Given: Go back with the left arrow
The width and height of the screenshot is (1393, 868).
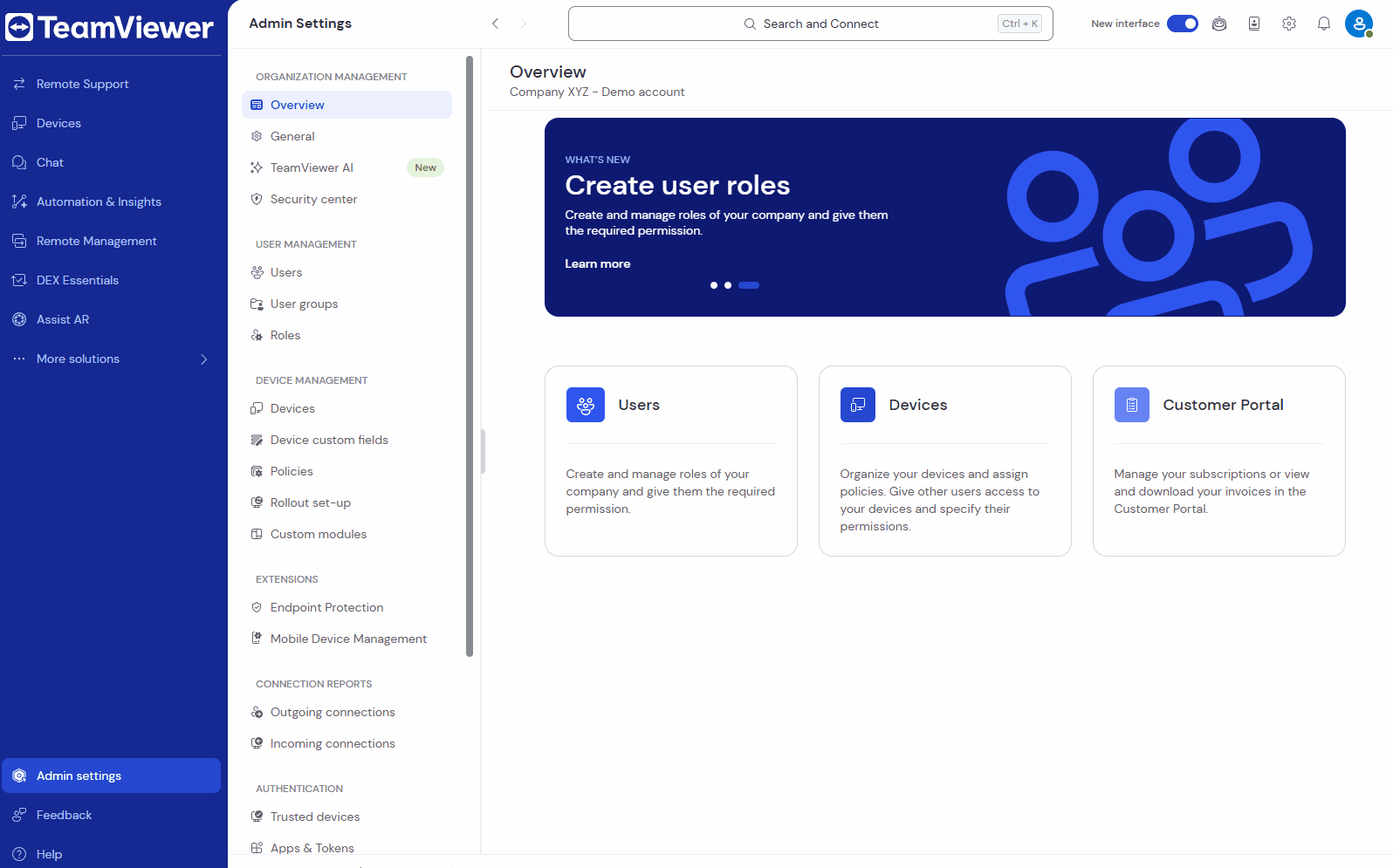Looking at the screenshot, I should click(495, 24).
